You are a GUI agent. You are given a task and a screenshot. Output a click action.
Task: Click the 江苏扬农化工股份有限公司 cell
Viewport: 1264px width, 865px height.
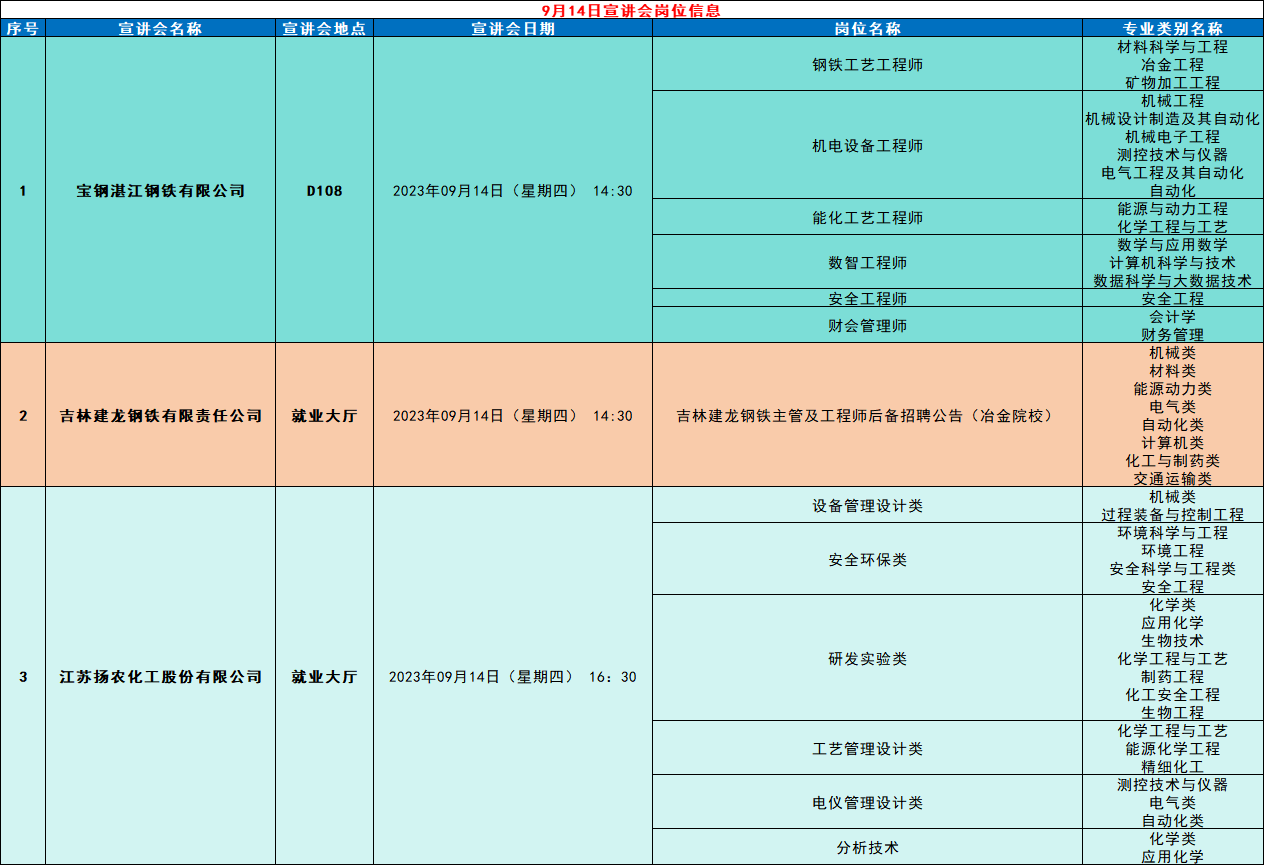(160, 677)
